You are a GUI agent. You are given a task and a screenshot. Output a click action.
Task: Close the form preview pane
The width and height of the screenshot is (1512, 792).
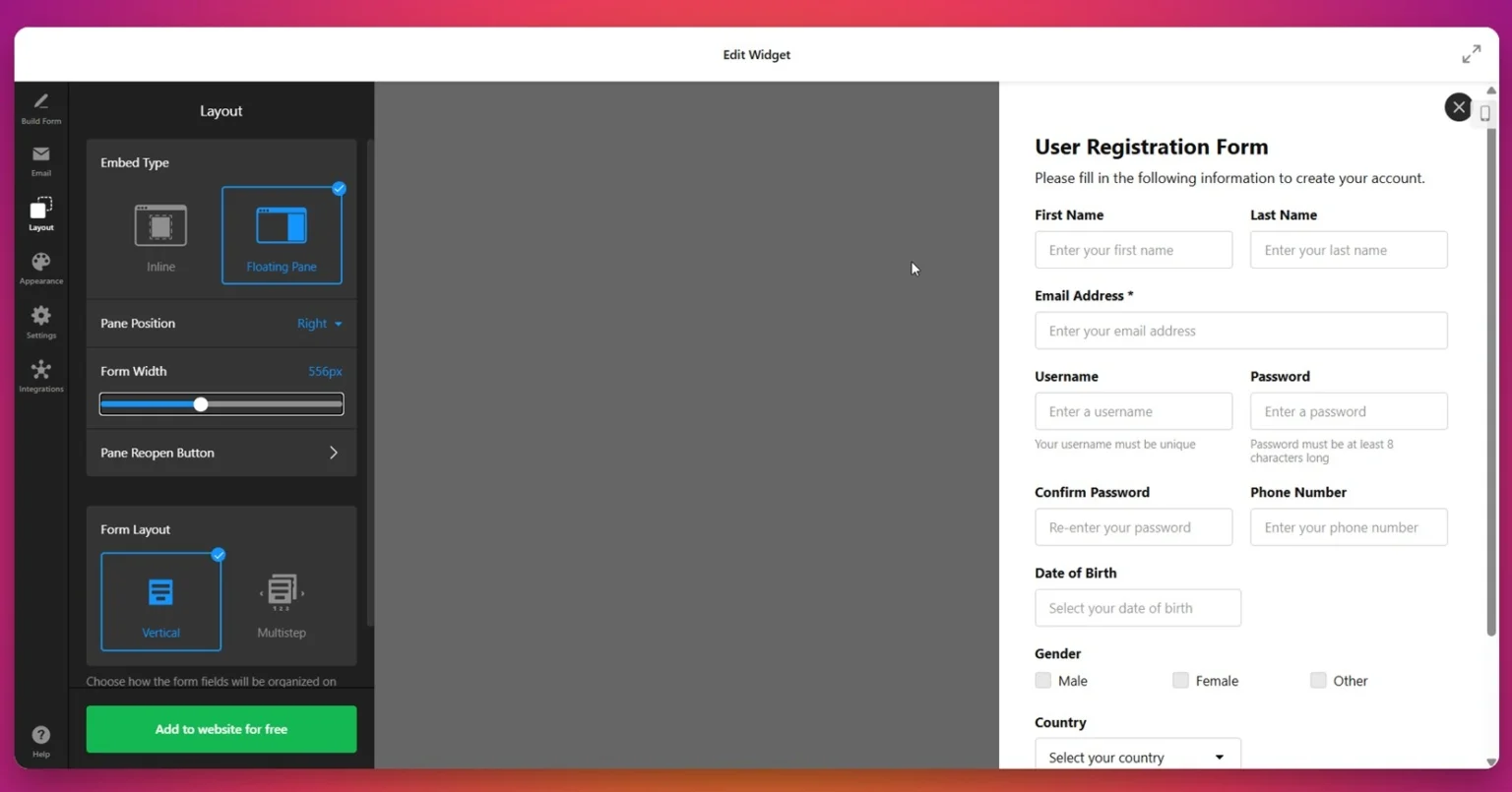click(x=1458, y=106)
